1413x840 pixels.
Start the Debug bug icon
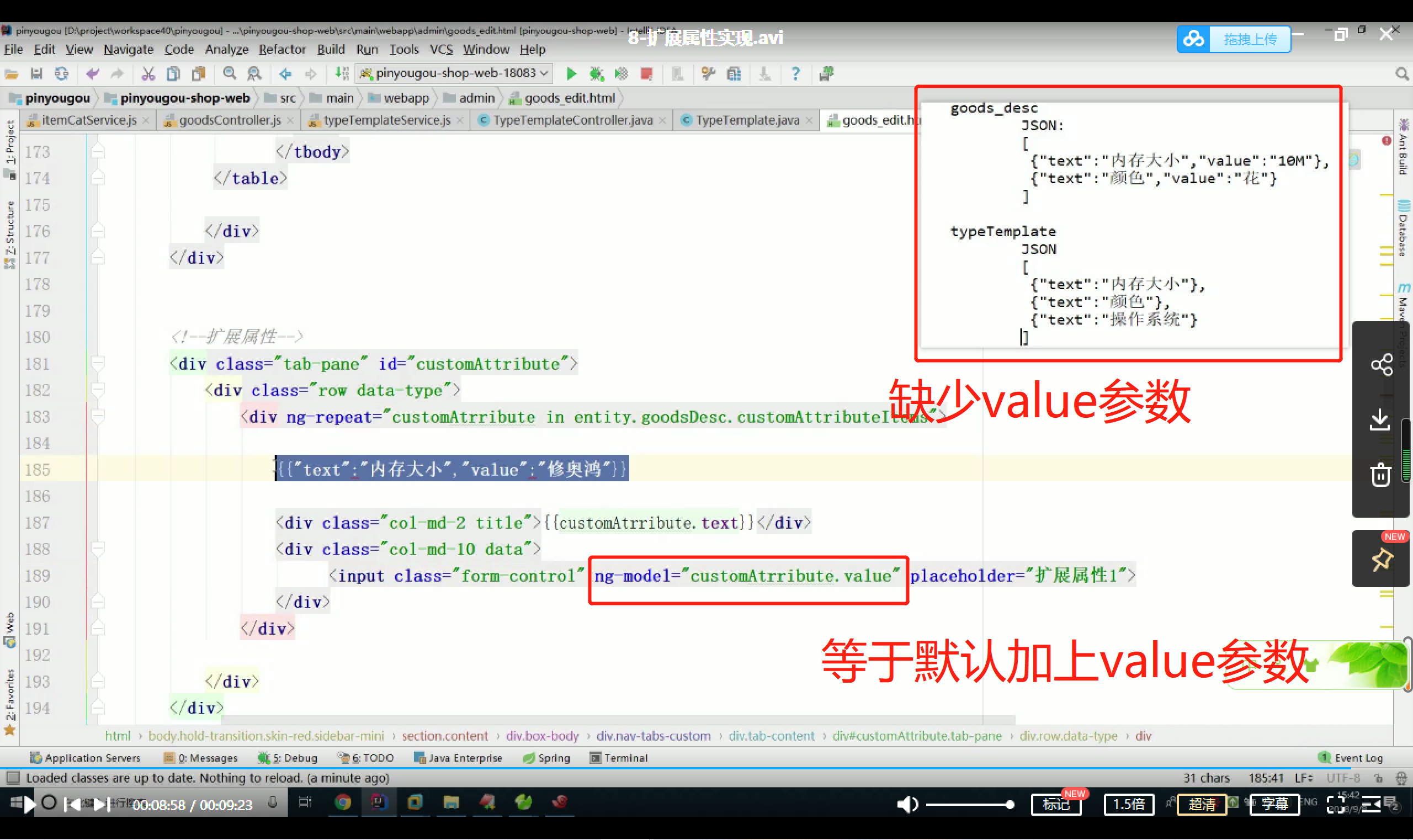(x=596, y=73)
